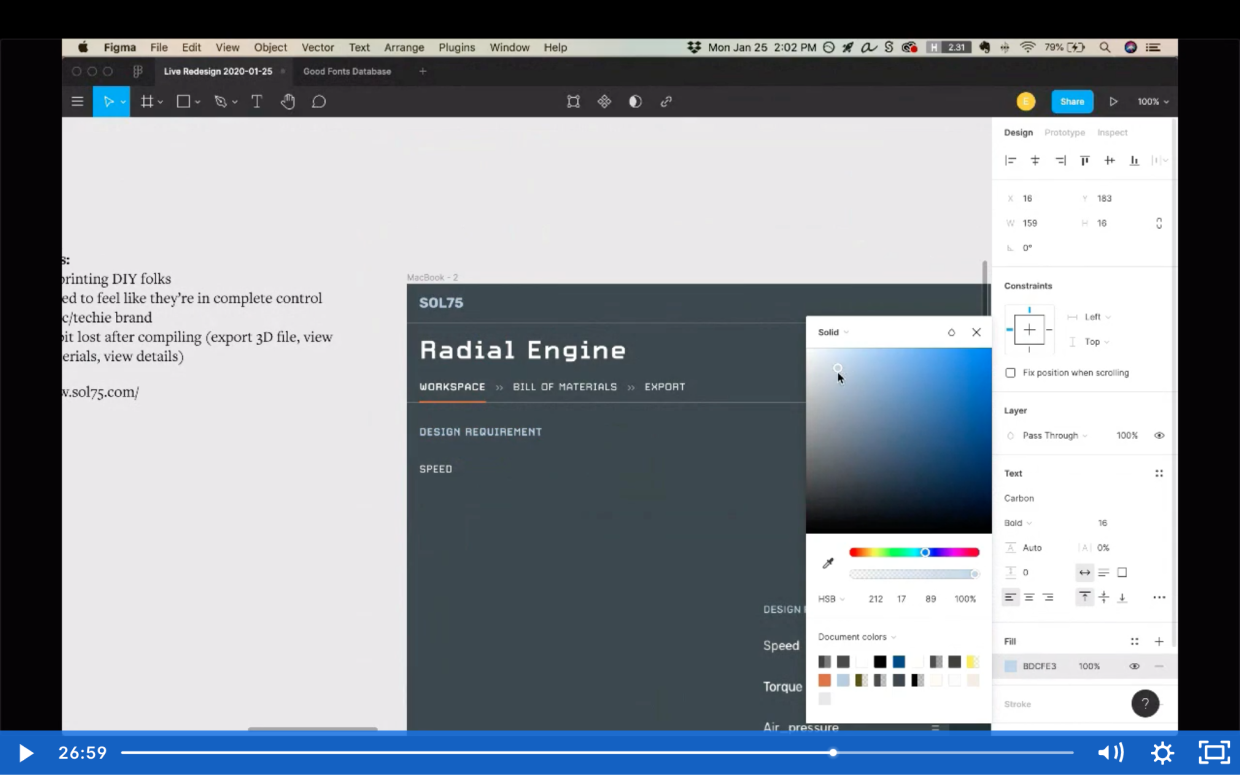Select the yellow swatch in document colors

972,661
